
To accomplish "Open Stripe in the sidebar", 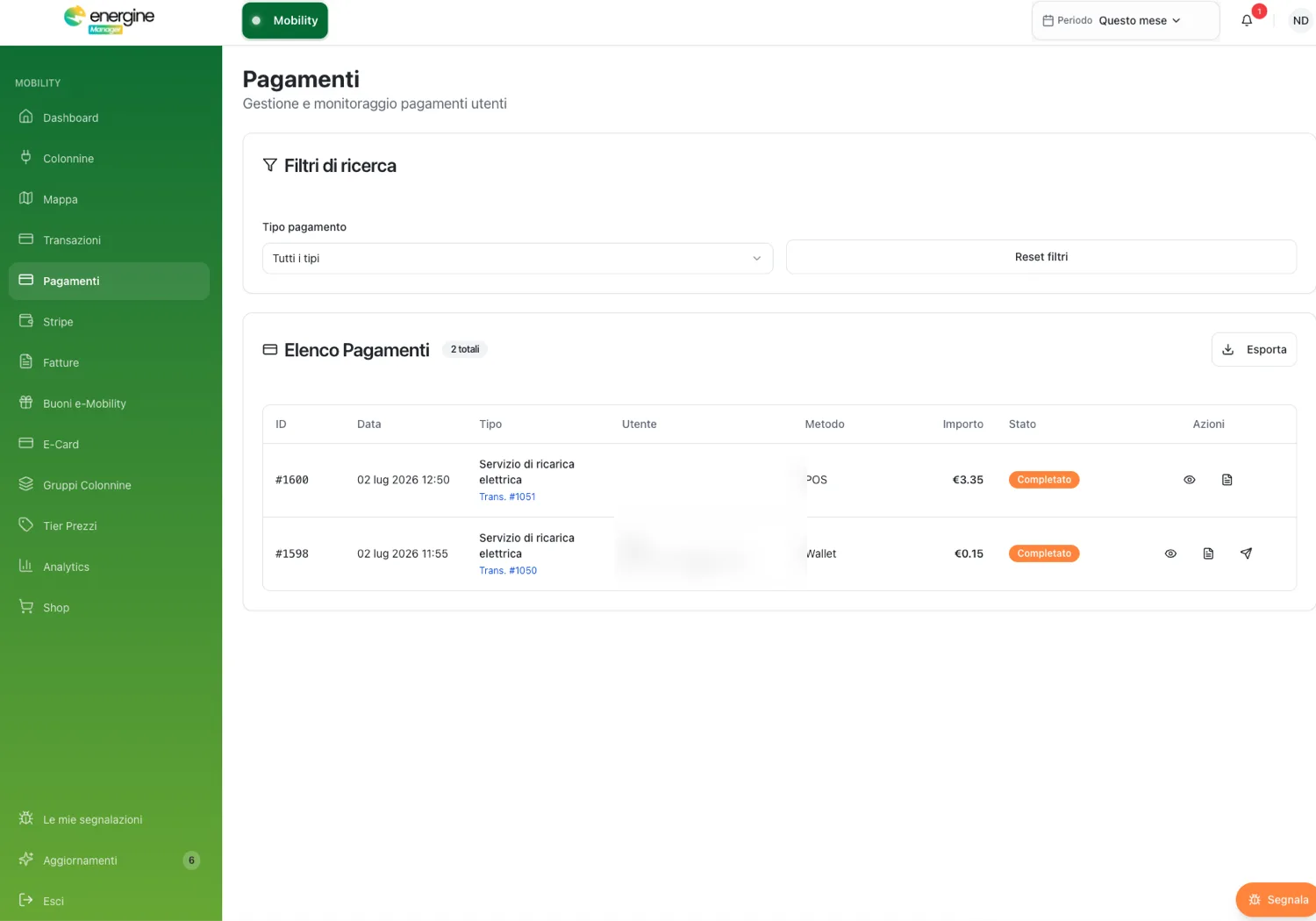I will click(x=109, y=322).
